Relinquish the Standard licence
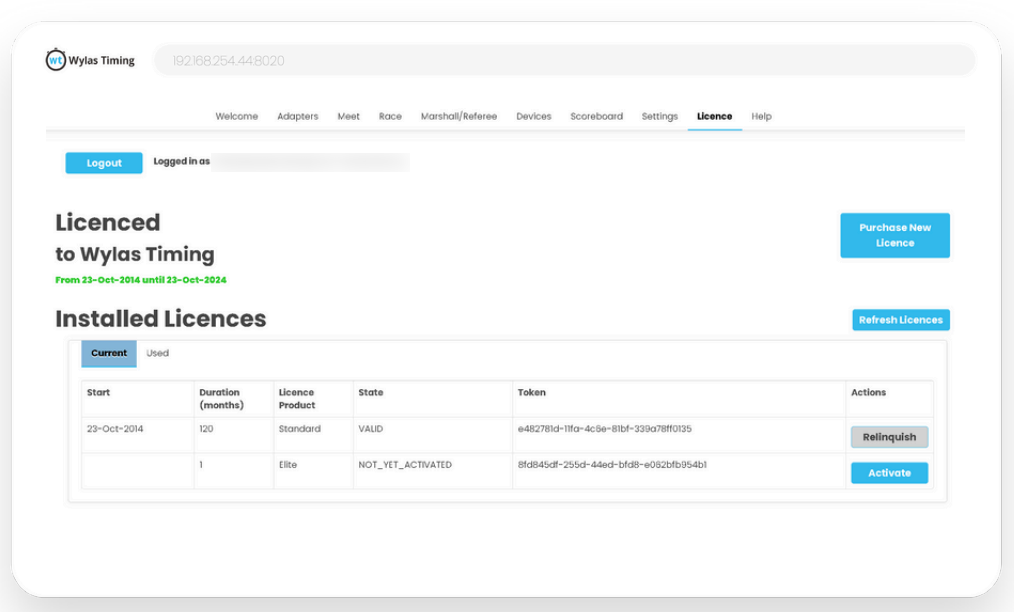The width and height of the screenshot is (1014, 612). pyautogui.click(x=888, y=436)
